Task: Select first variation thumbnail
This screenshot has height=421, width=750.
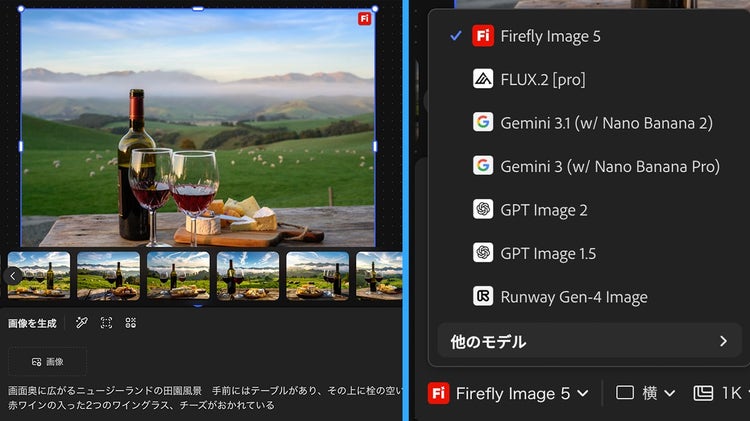Action: 39,276
